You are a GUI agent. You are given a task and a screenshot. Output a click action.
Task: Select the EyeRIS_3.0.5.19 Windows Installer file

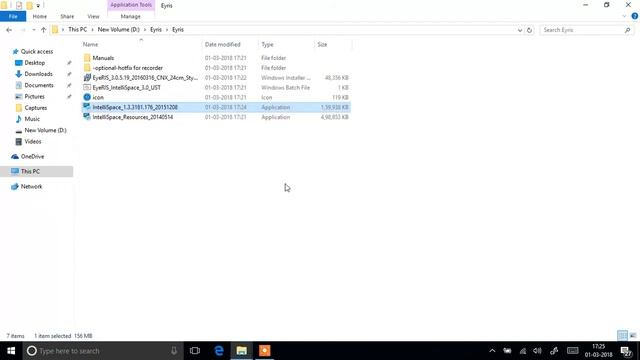point(145,78)
